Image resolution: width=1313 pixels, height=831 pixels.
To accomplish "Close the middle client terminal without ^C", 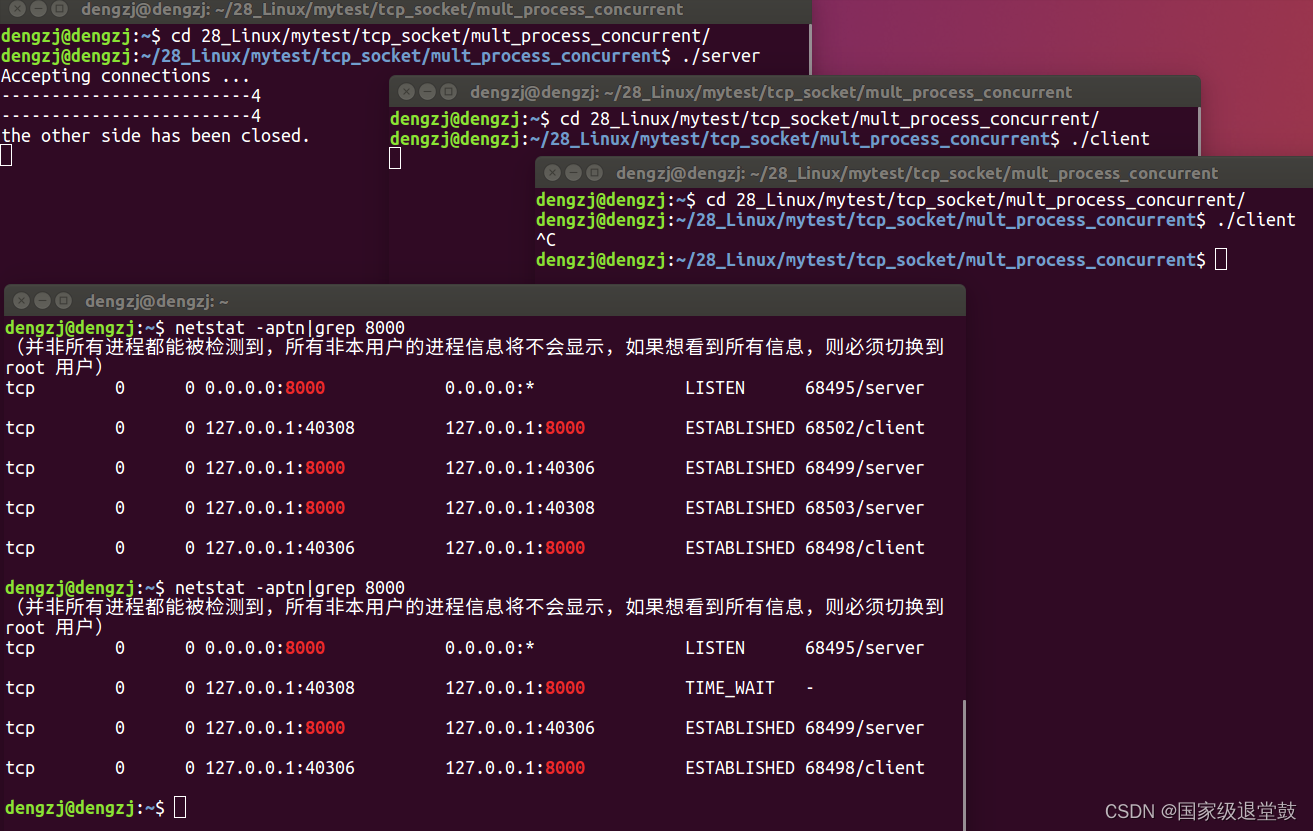I will pyautogui.click(x=406, y=92).
